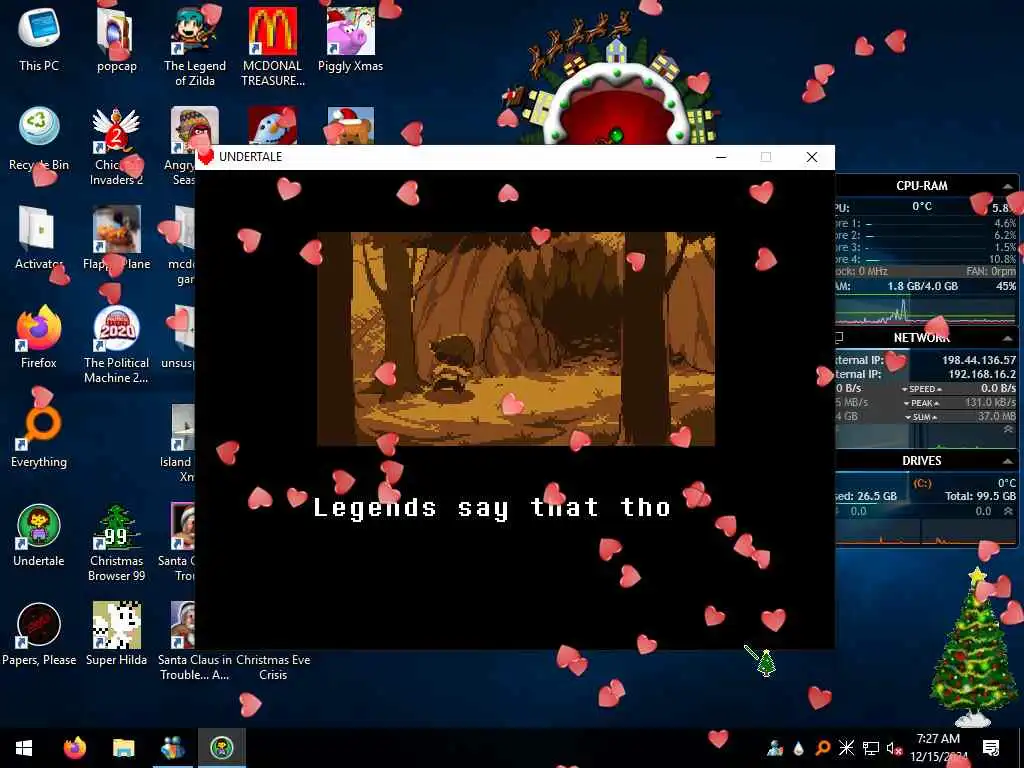
Task: Open the Windows Start menu
Action: click(24, 748)
